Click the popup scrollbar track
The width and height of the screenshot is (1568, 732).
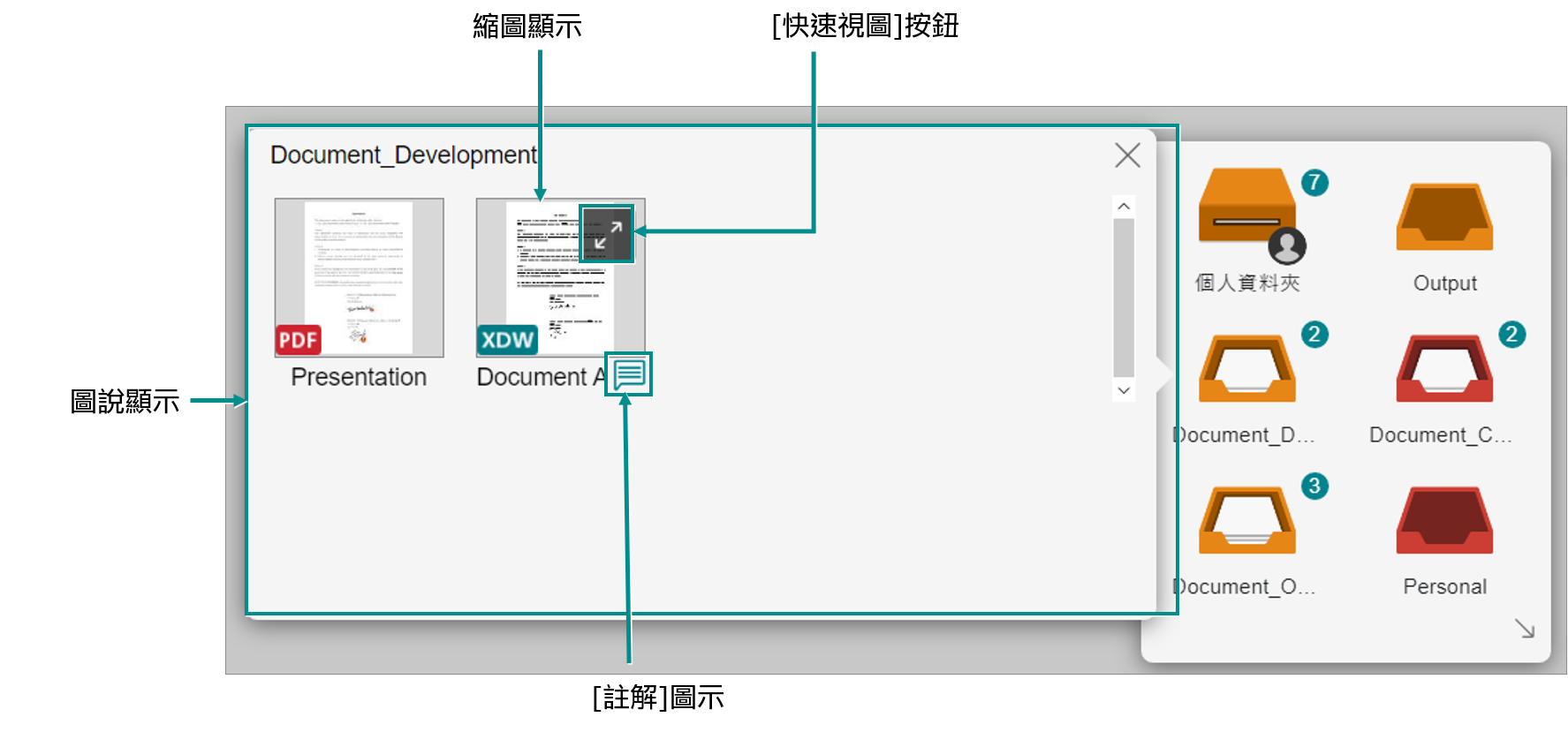click(1124, 298)
